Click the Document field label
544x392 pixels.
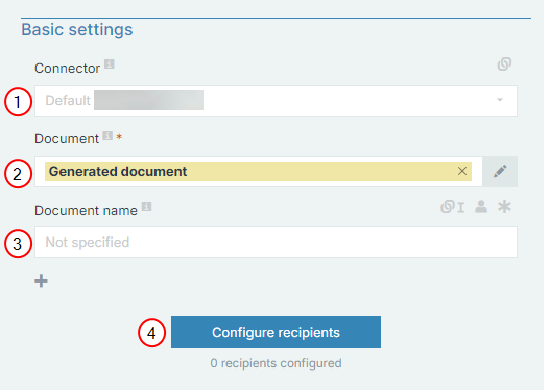point(66,139)
